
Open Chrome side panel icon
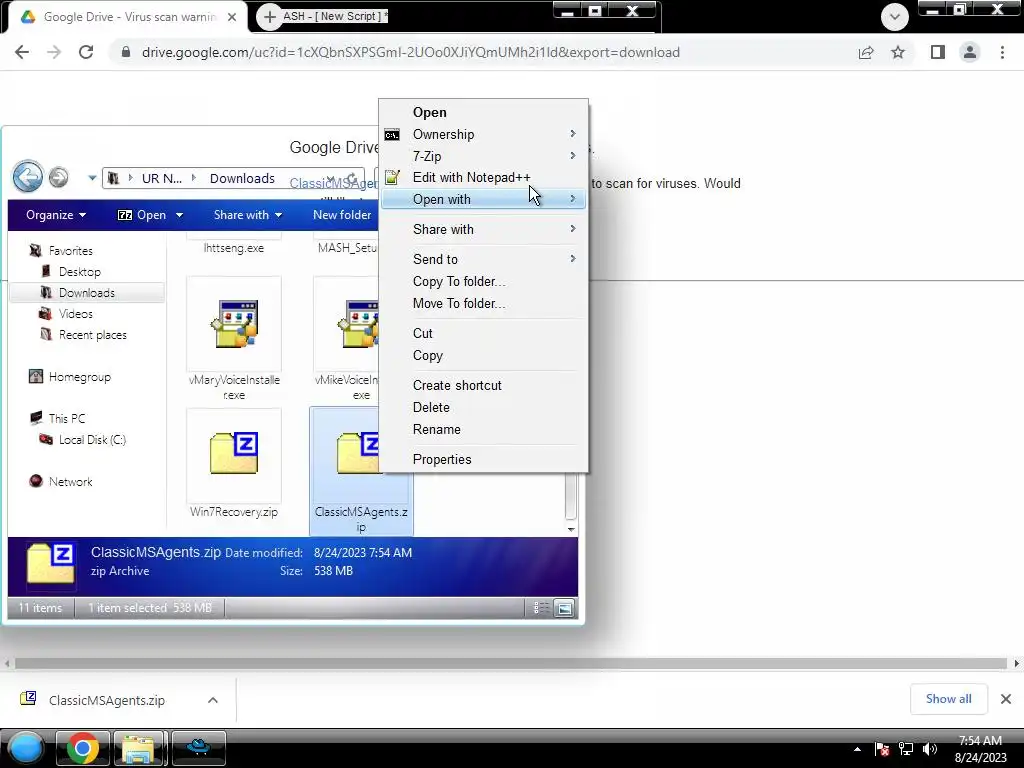938,52
